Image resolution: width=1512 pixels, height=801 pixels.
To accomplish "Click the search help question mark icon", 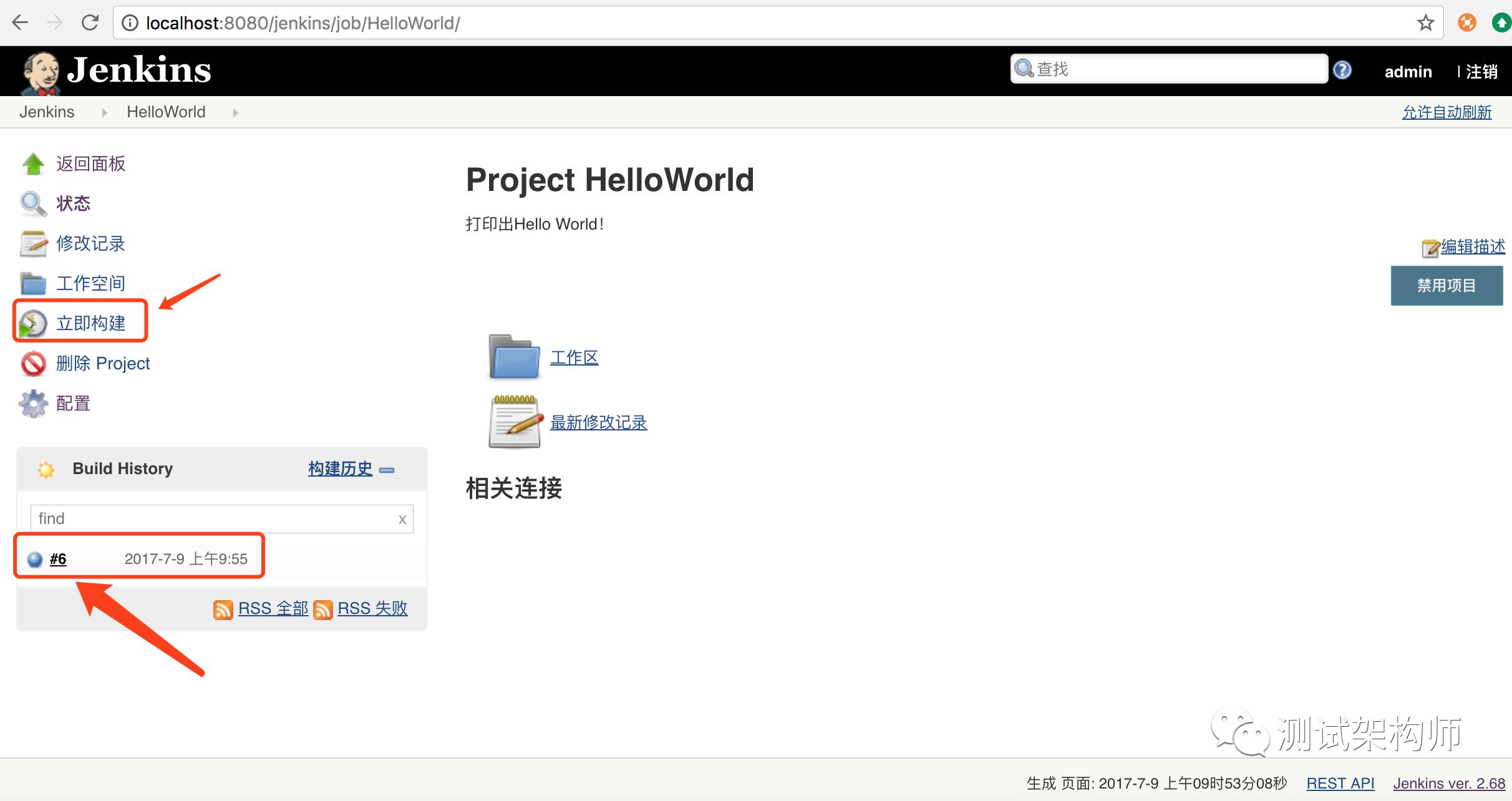I will pyautogui.click(x=1342, y=69).
